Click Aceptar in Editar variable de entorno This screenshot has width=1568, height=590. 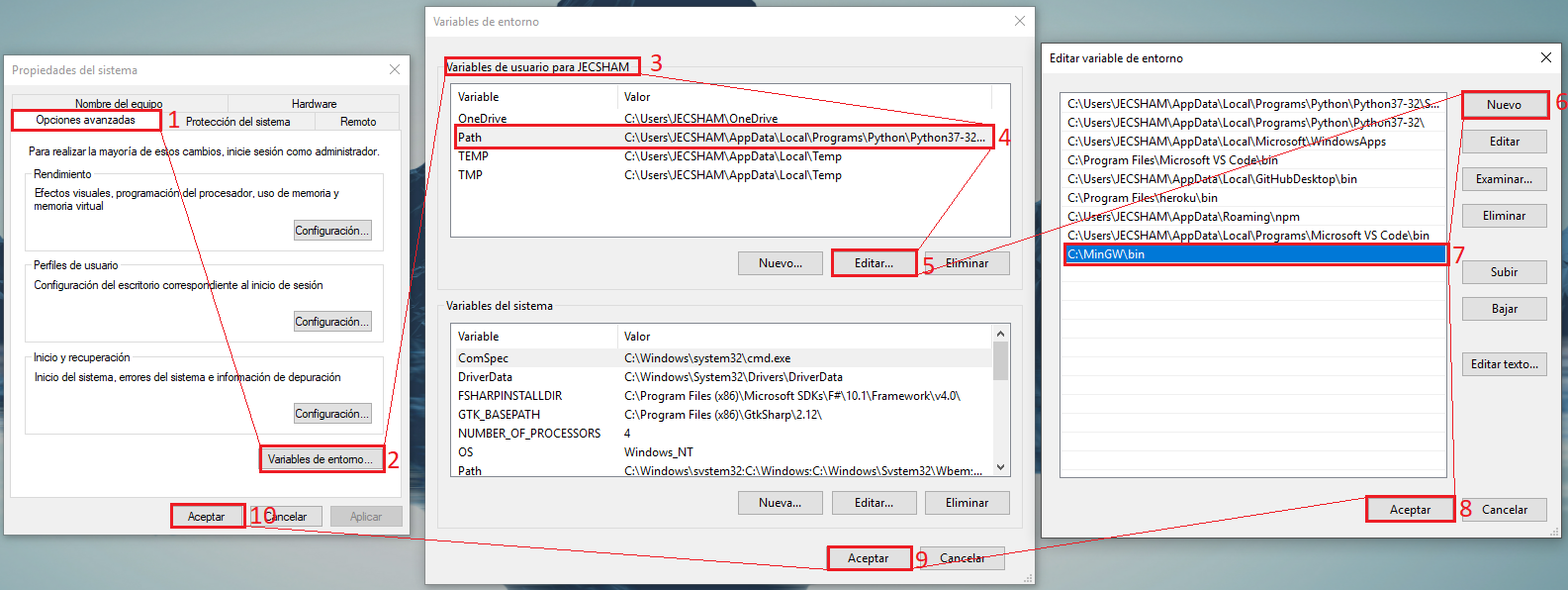pyautogui.click(x=1410, y=510)
